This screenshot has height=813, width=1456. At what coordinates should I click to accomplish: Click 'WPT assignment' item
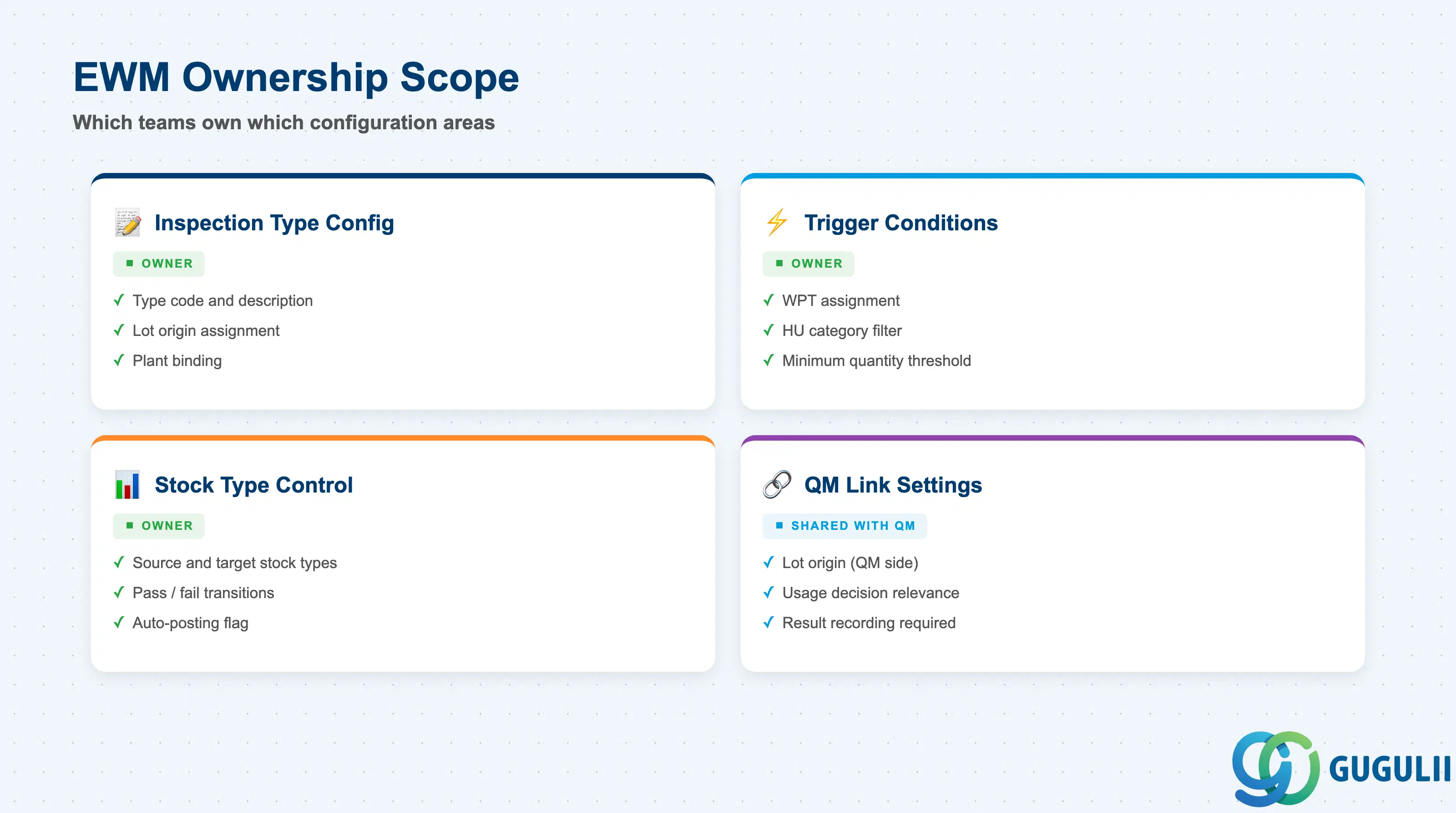coord(831,300)
